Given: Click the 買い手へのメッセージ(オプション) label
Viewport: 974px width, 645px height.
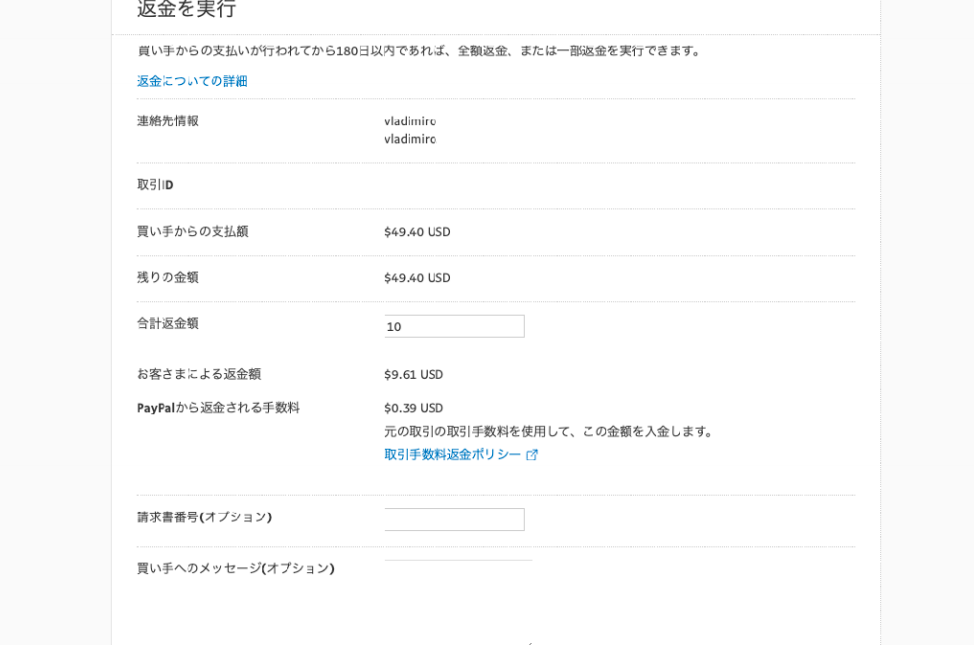Looking at the screenshot, I should click(235, 568).
